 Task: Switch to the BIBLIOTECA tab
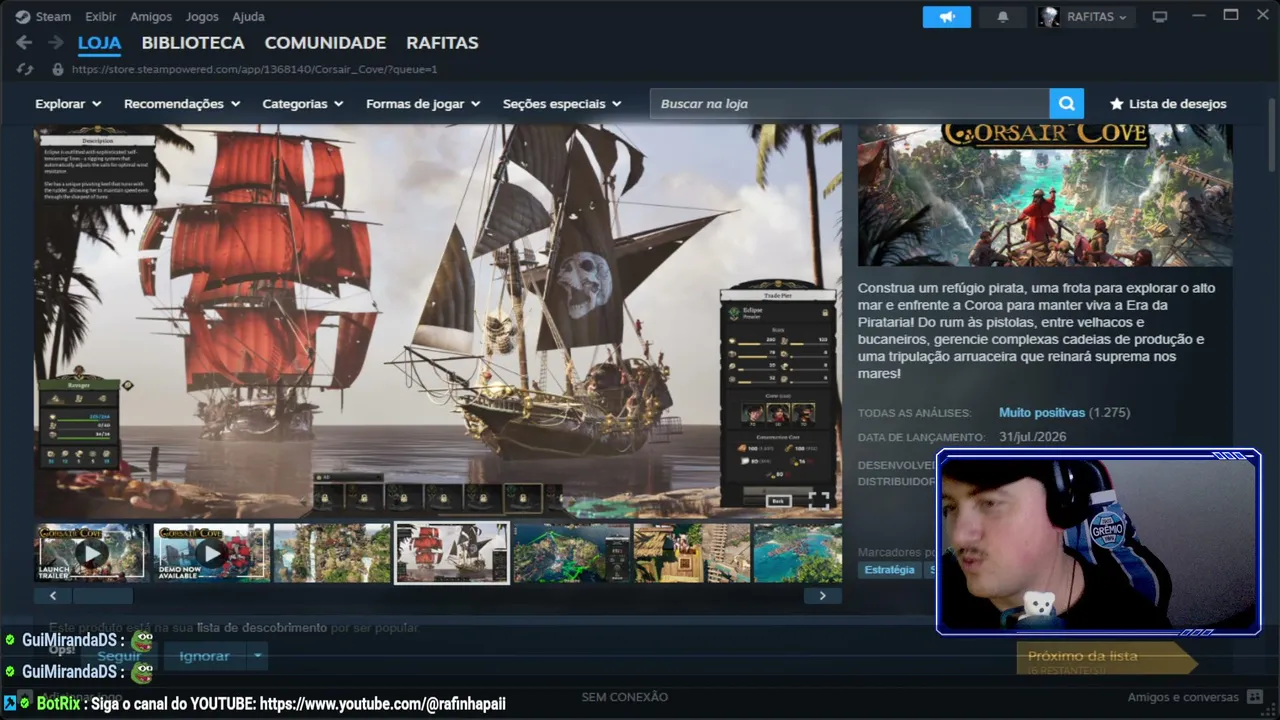tap(193, 43)
